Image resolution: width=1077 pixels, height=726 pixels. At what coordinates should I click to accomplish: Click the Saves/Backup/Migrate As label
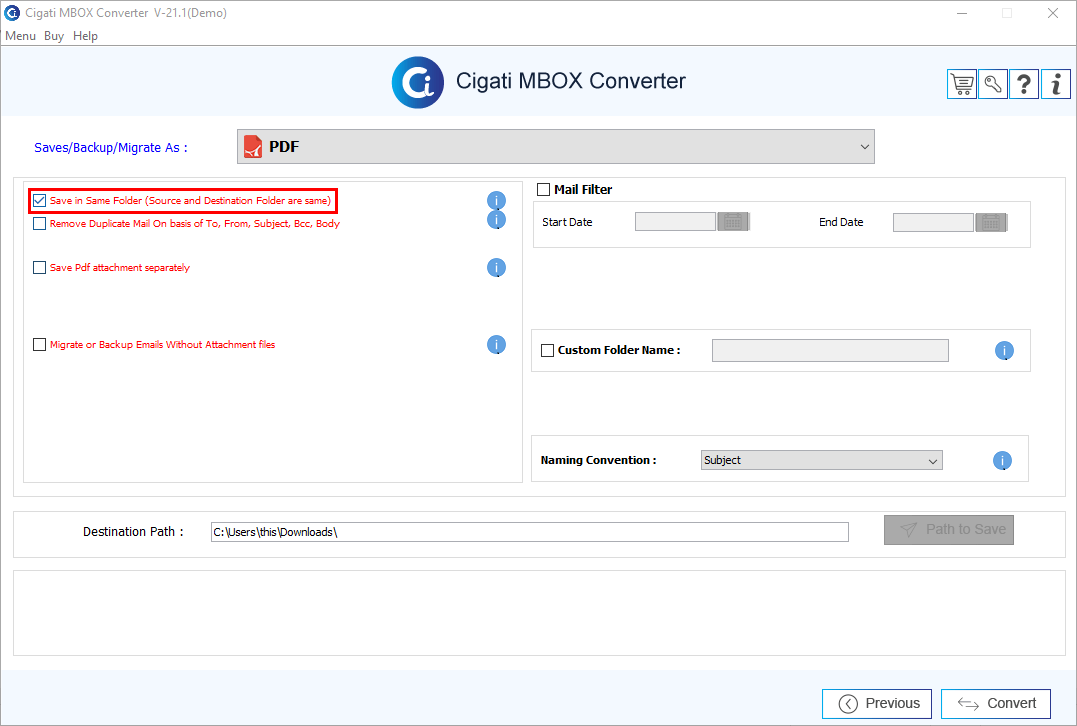click(x=111, y=148)
